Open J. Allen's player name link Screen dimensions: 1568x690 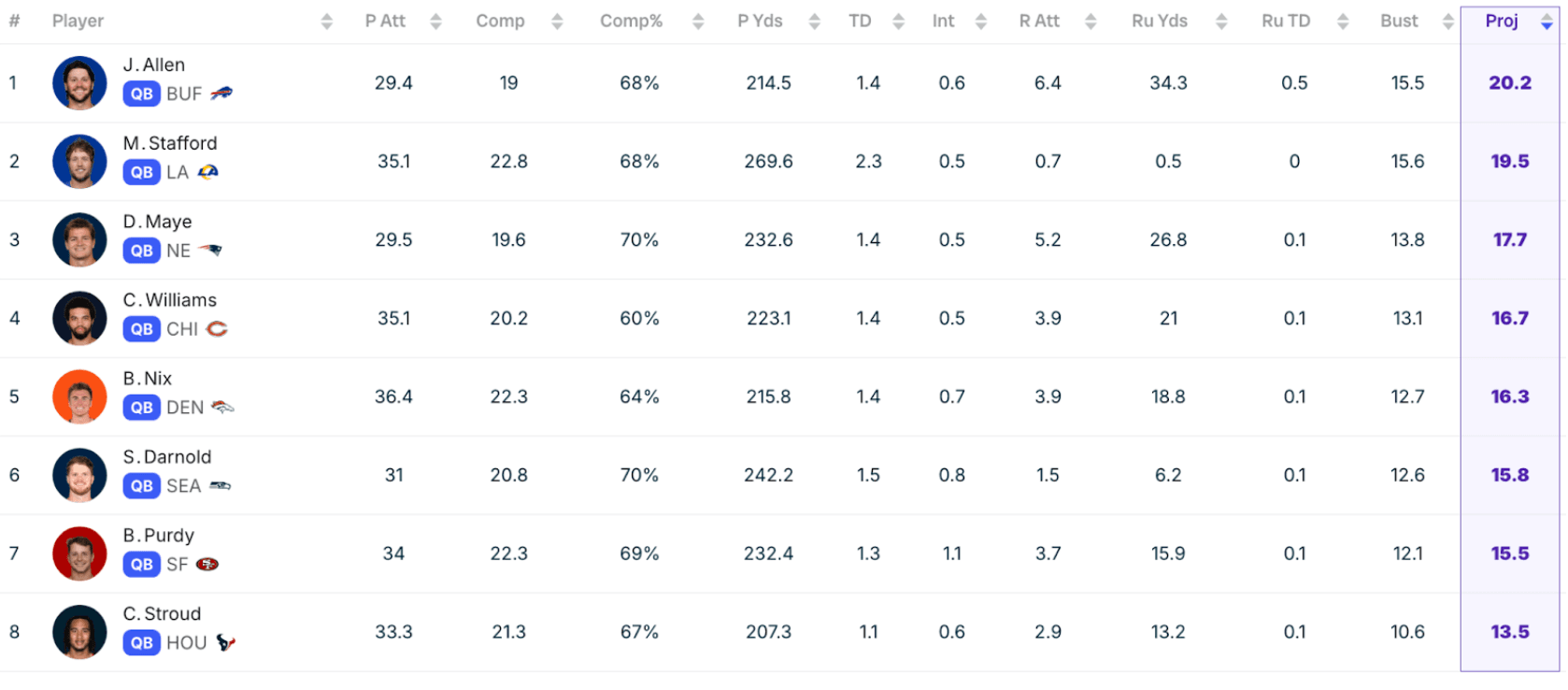click(x=154, y=65)
